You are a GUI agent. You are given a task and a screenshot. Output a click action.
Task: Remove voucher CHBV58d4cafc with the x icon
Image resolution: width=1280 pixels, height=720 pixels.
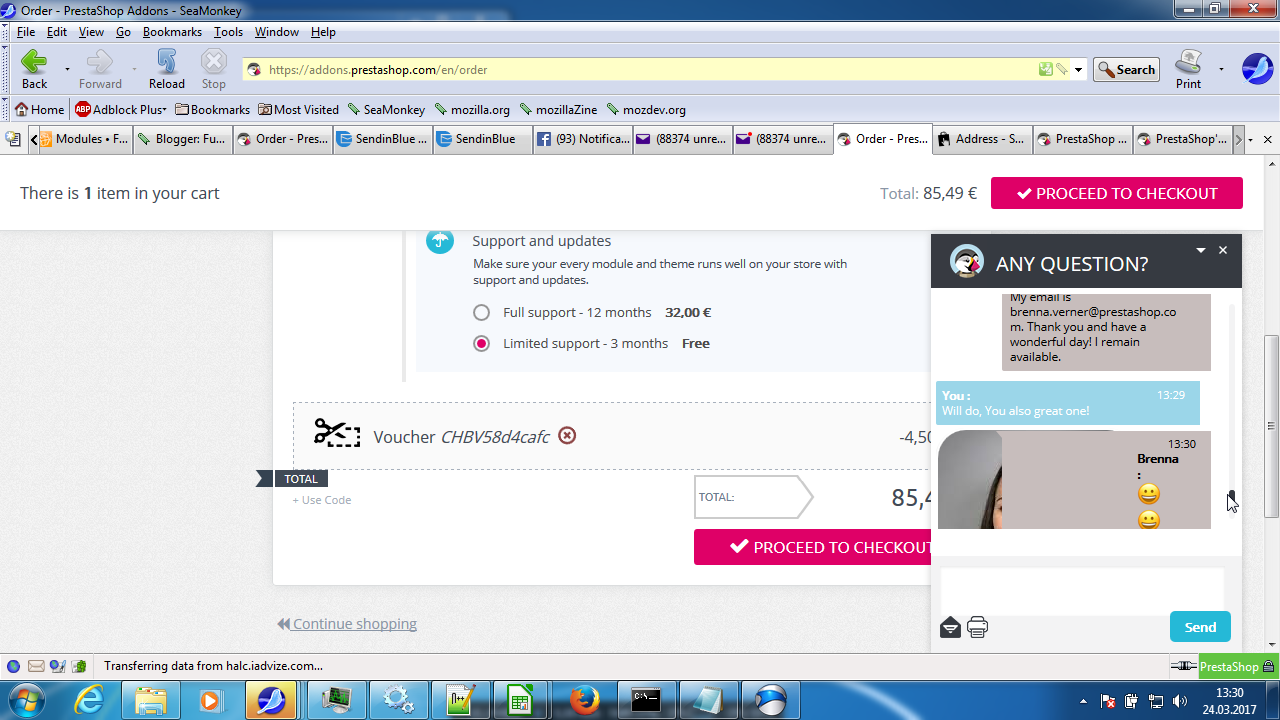pyautogui.click(x=567, y=435)
